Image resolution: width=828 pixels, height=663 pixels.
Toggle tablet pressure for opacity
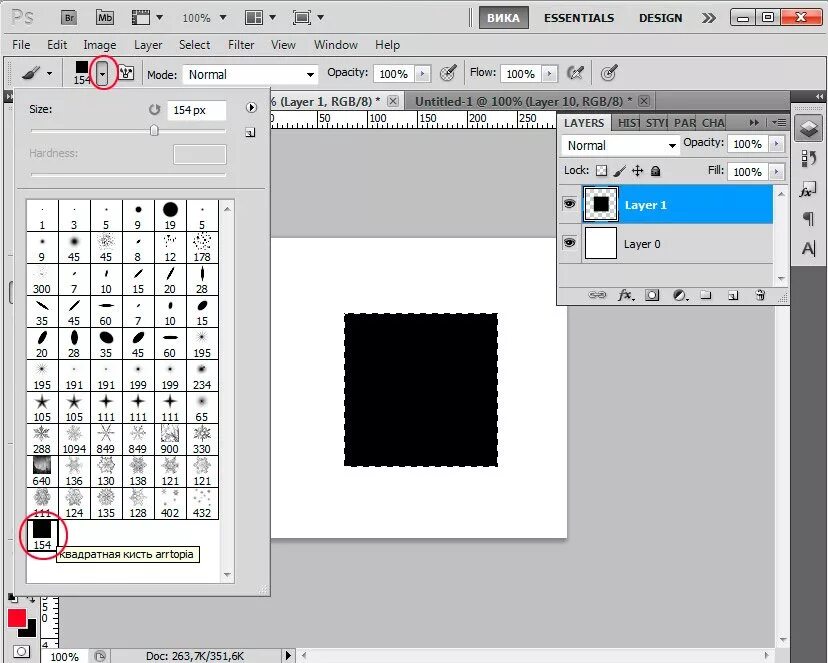tap(448, 73)
